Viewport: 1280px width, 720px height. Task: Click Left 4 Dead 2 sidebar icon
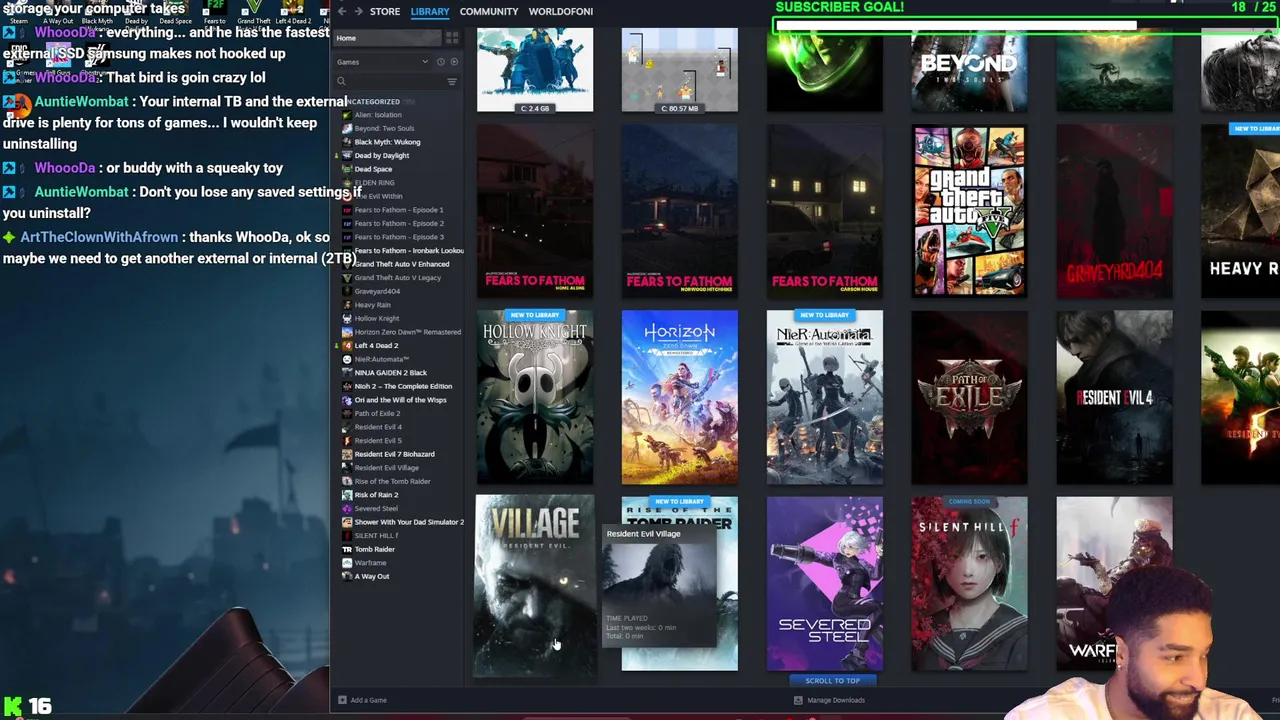(x=347, y=345)
